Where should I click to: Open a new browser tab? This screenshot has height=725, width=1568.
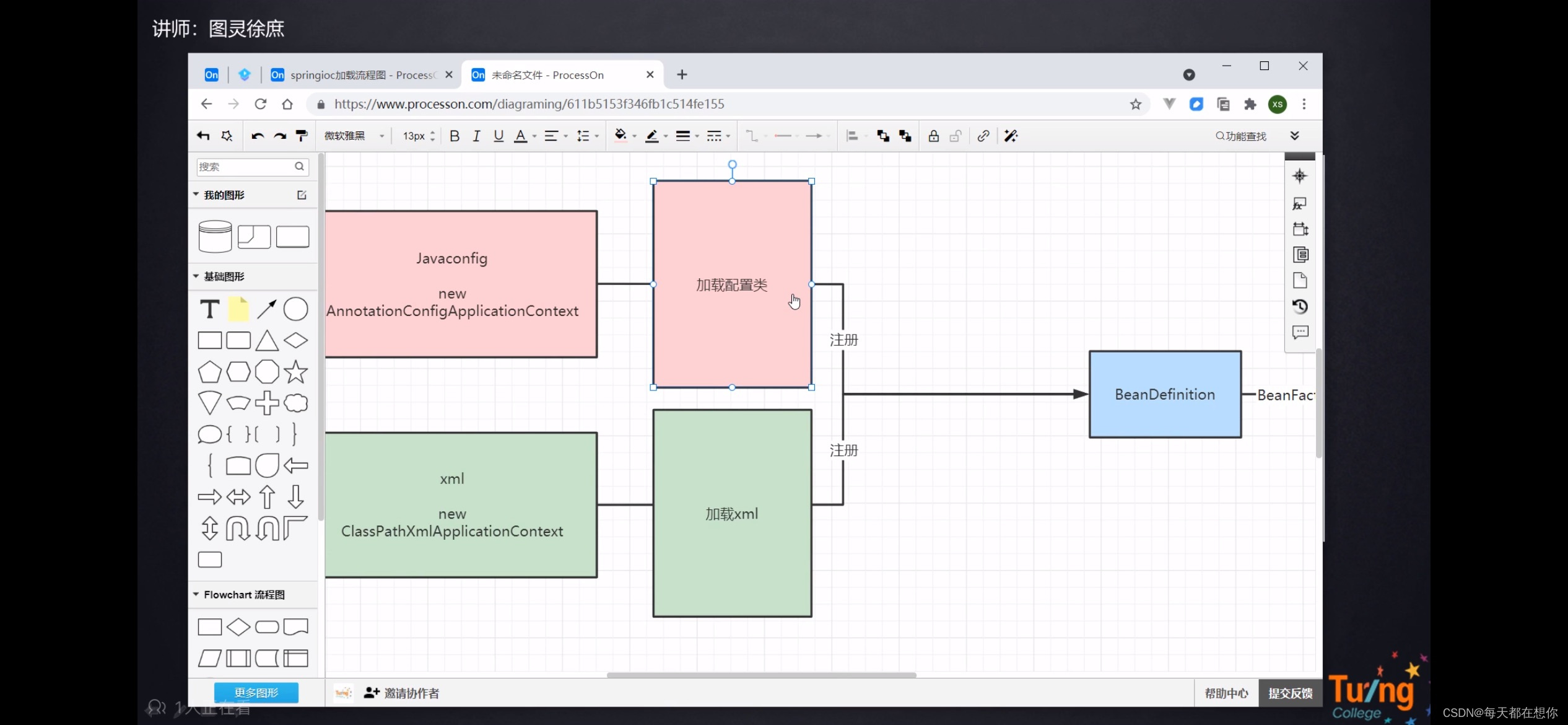(x=682, y=74)
